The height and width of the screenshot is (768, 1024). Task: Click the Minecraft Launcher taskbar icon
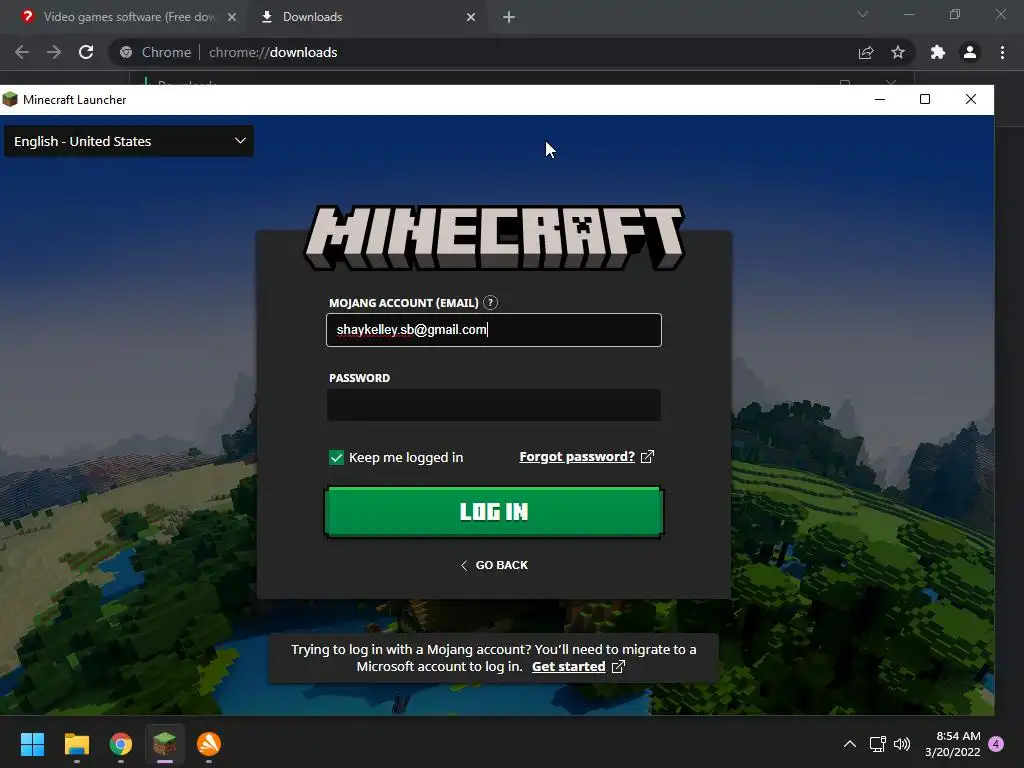165,744
